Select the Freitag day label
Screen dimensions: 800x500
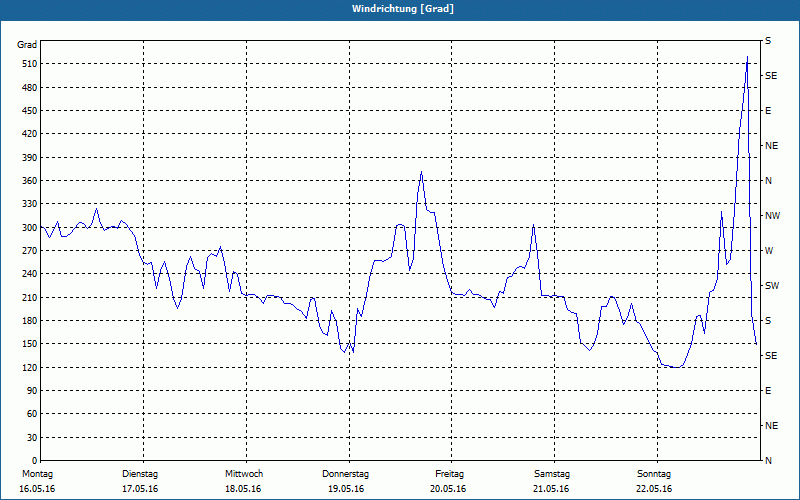[449, 474]
